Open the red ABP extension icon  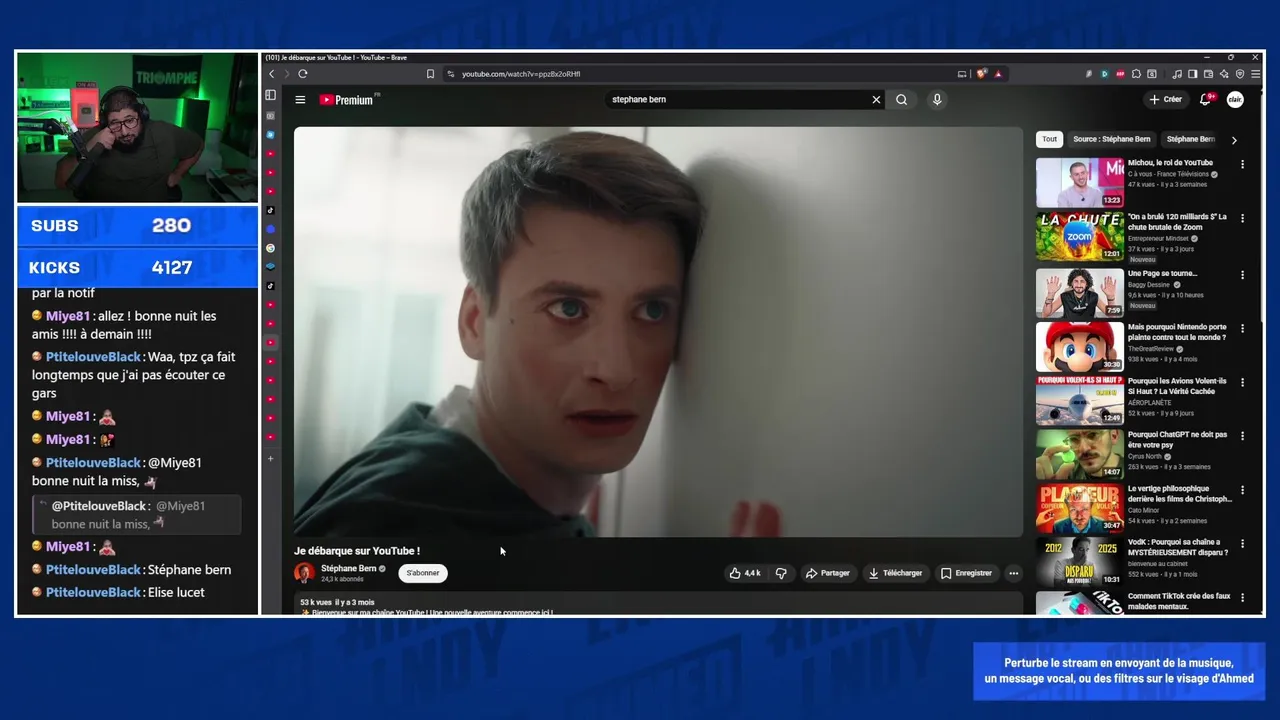point(1120,74)
